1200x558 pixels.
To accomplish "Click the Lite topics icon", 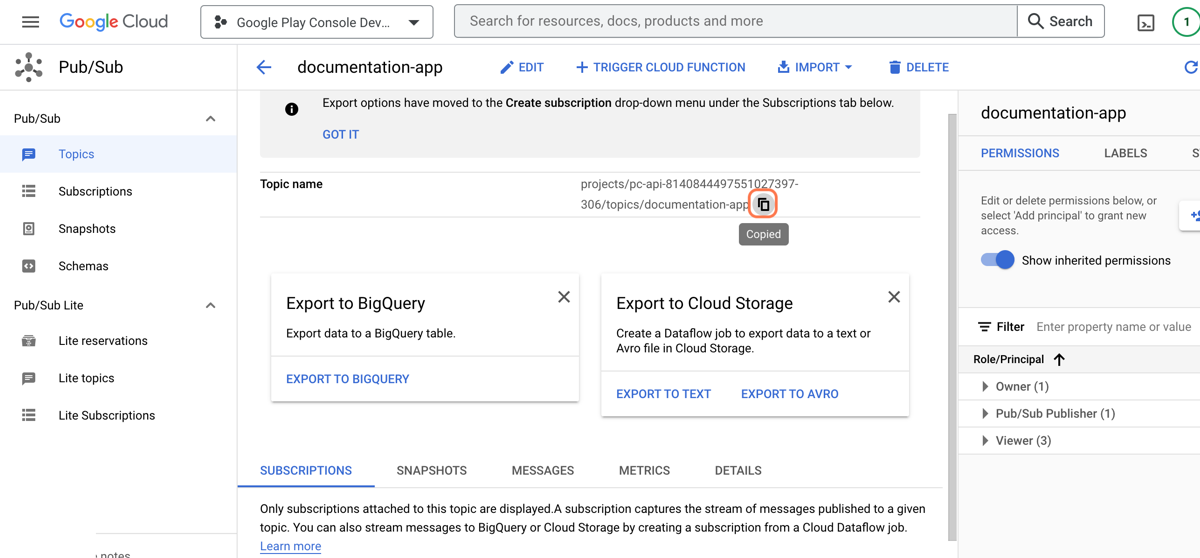I will tap(29, 378).
